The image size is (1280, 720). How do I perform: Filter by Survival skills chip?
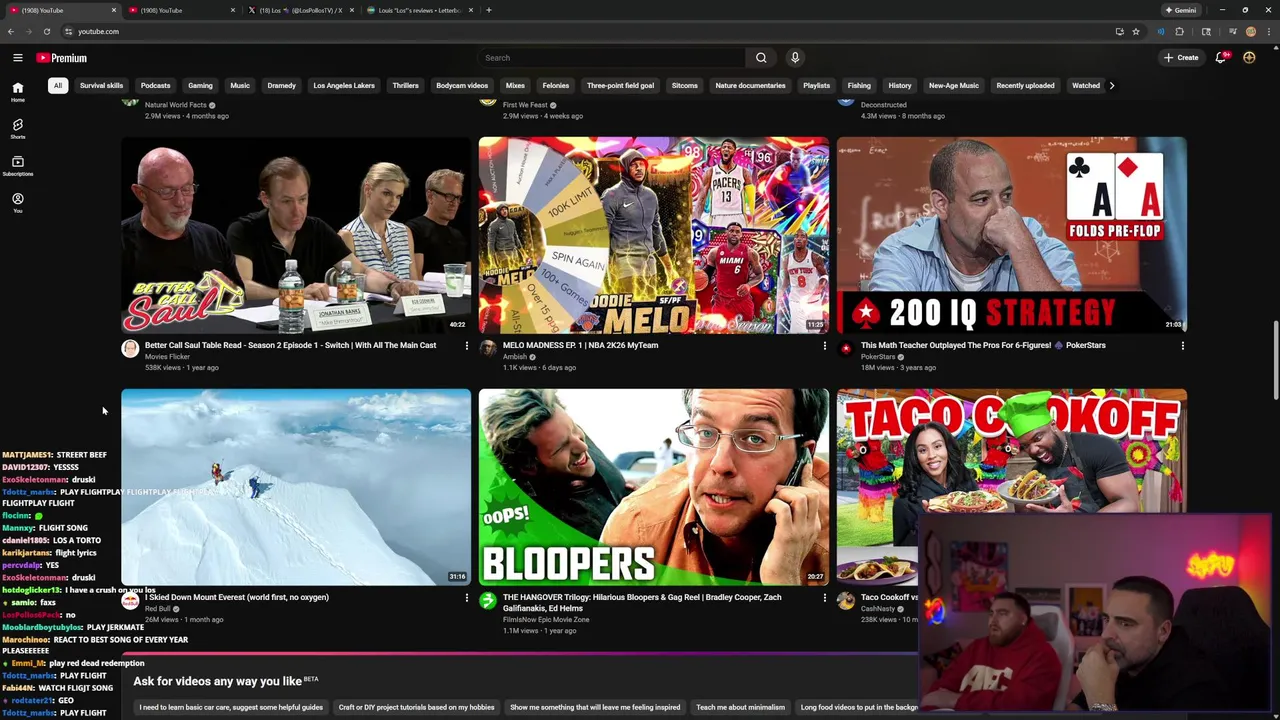[x=101, y=86]
